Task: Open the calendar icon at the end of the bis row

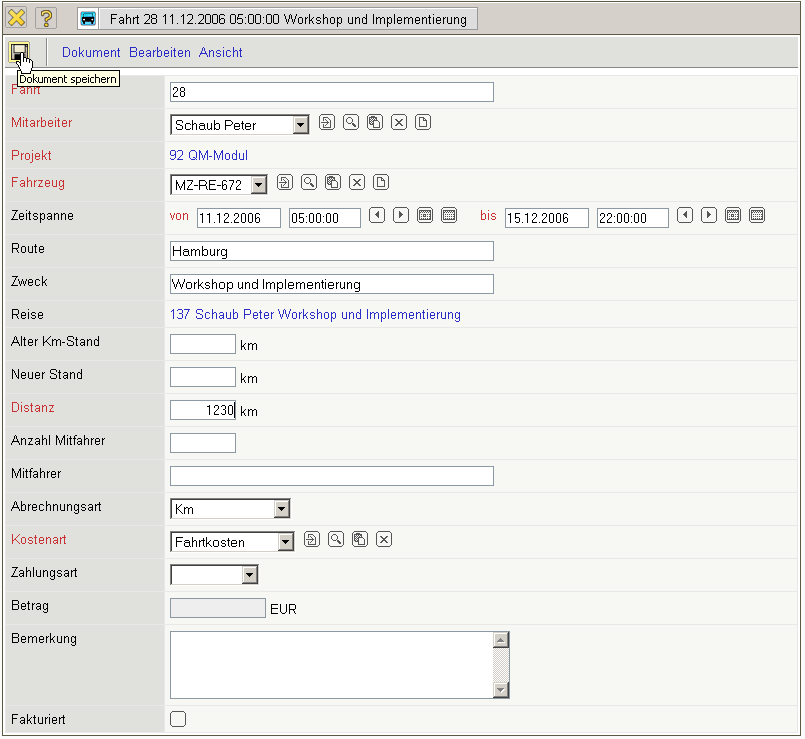Action: (x=757, y=216)
